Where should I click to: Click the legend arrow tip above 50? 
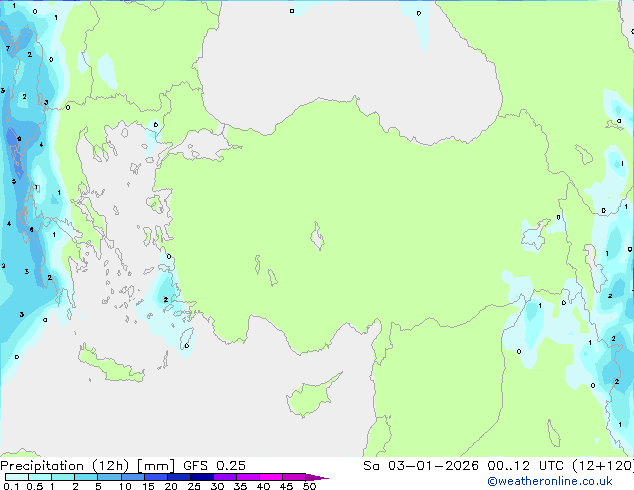click(317, 477)
